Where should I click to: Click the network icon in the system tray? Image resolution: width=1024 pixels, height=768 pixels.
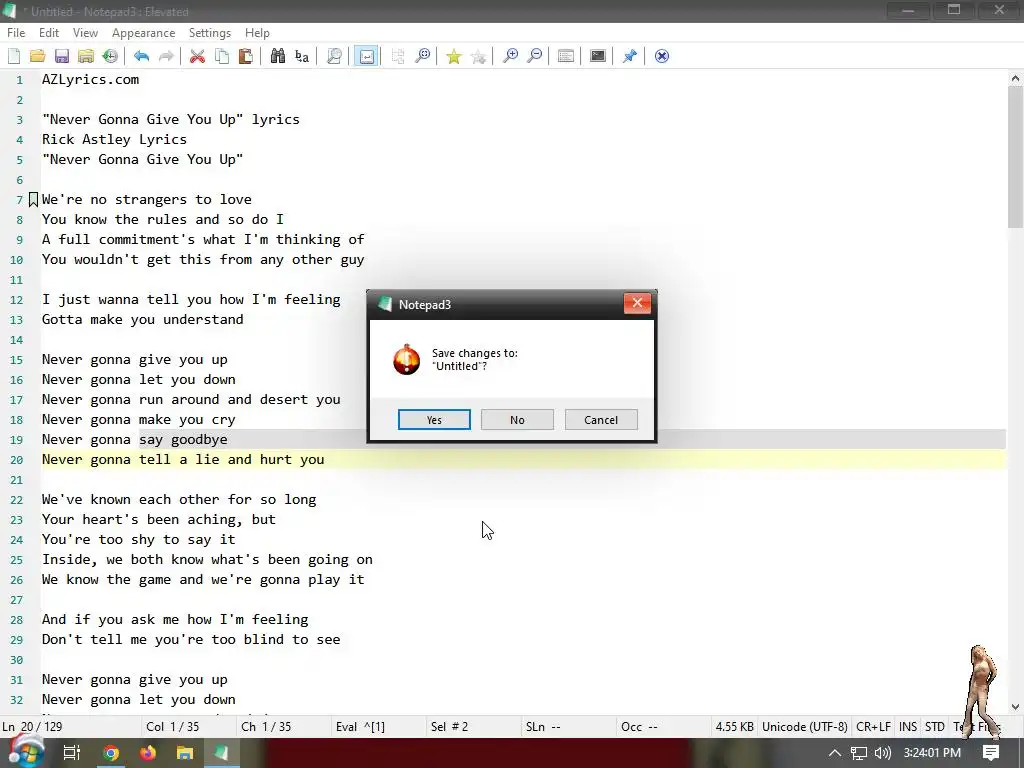click(x=859, y=753)
